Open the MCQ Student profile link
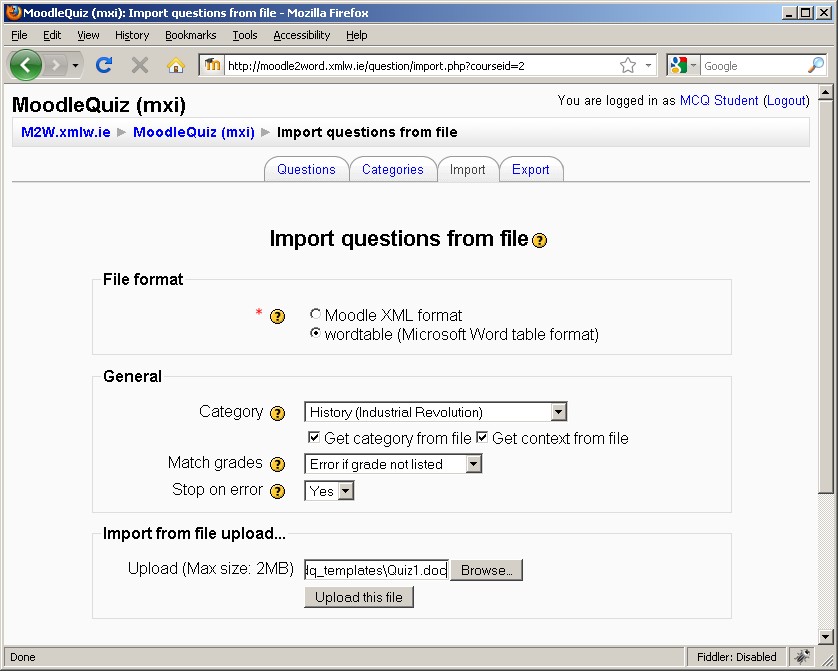 coord(719,100)
